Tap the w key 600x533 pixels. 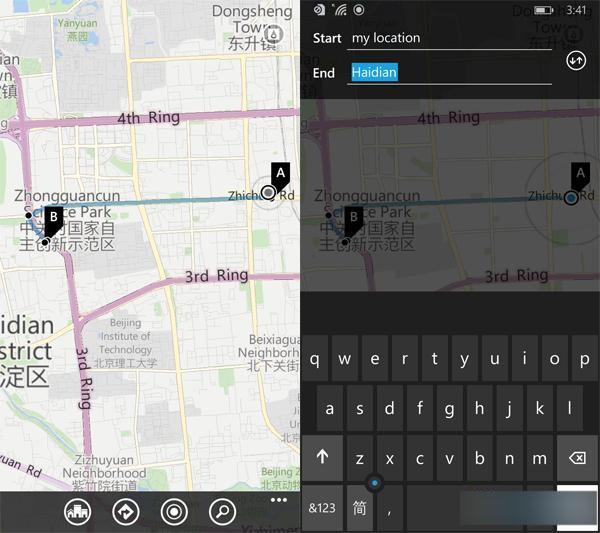(344, 359)
